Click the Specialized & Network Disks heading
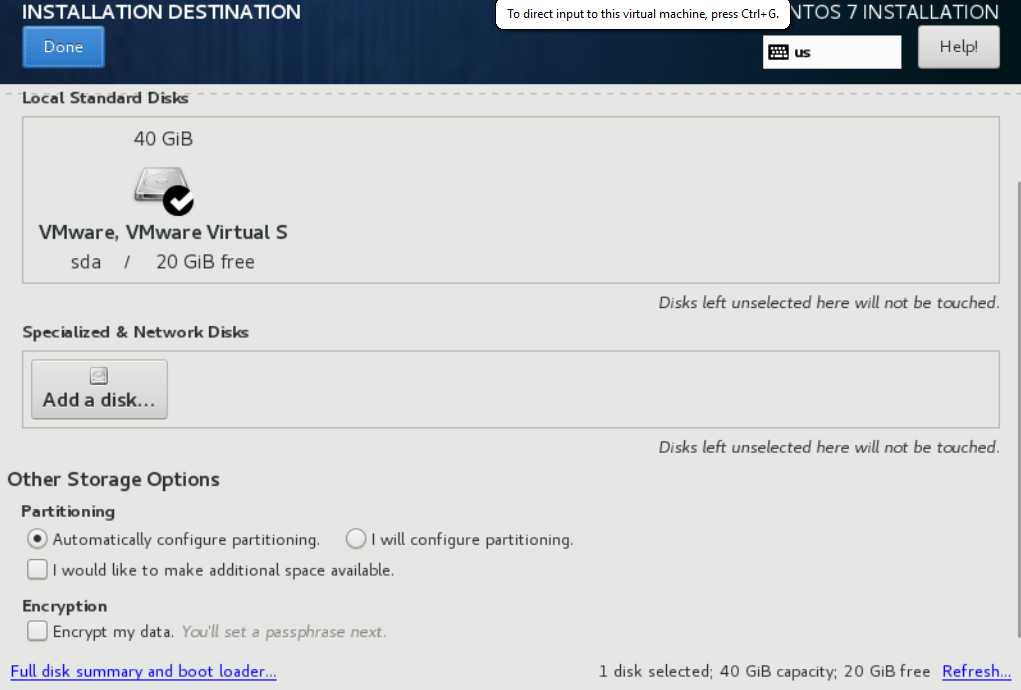1021x690 pixels. pos(135,332)
